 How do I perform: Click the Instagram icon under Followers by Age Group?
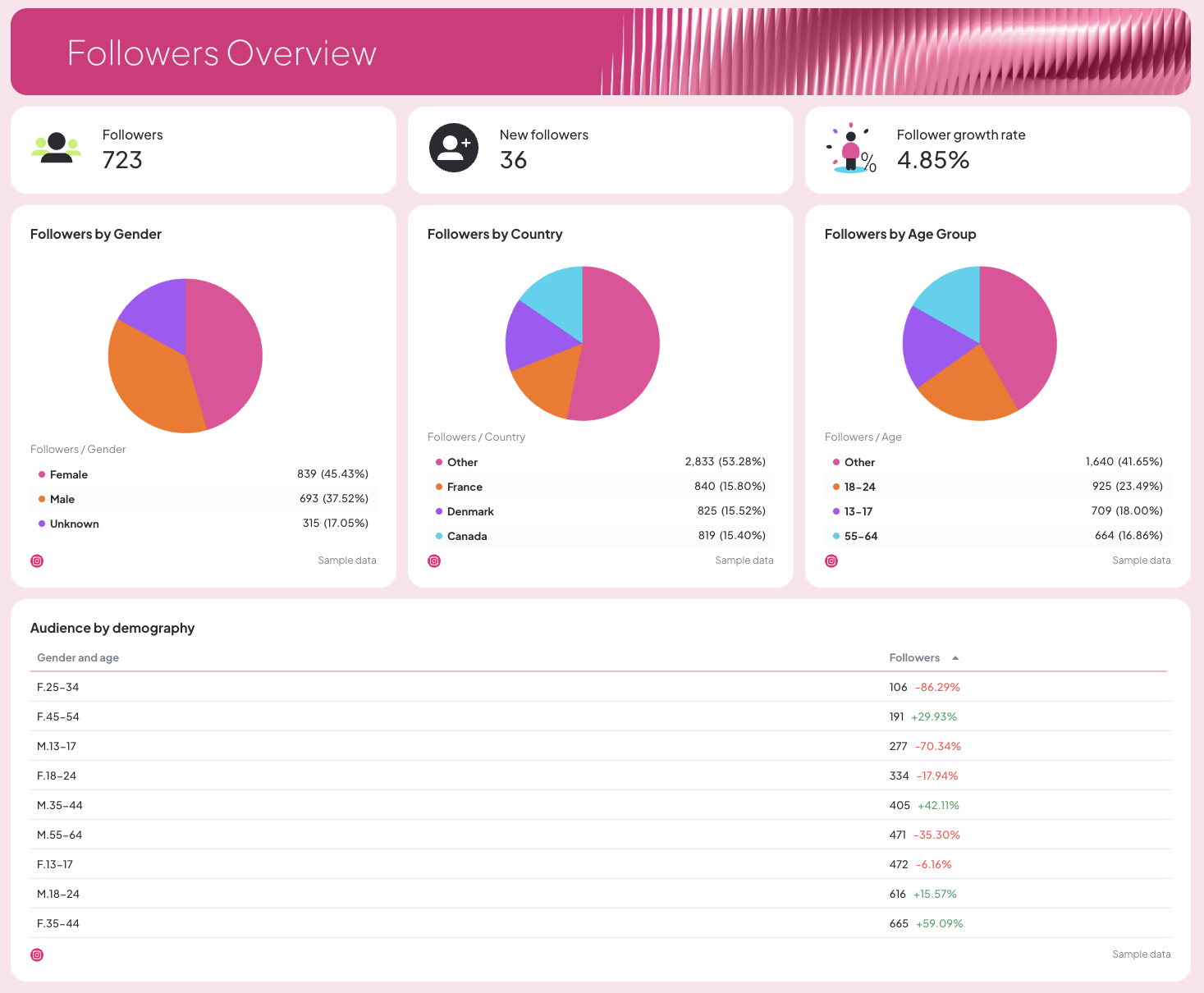click(x=831, y=561)
